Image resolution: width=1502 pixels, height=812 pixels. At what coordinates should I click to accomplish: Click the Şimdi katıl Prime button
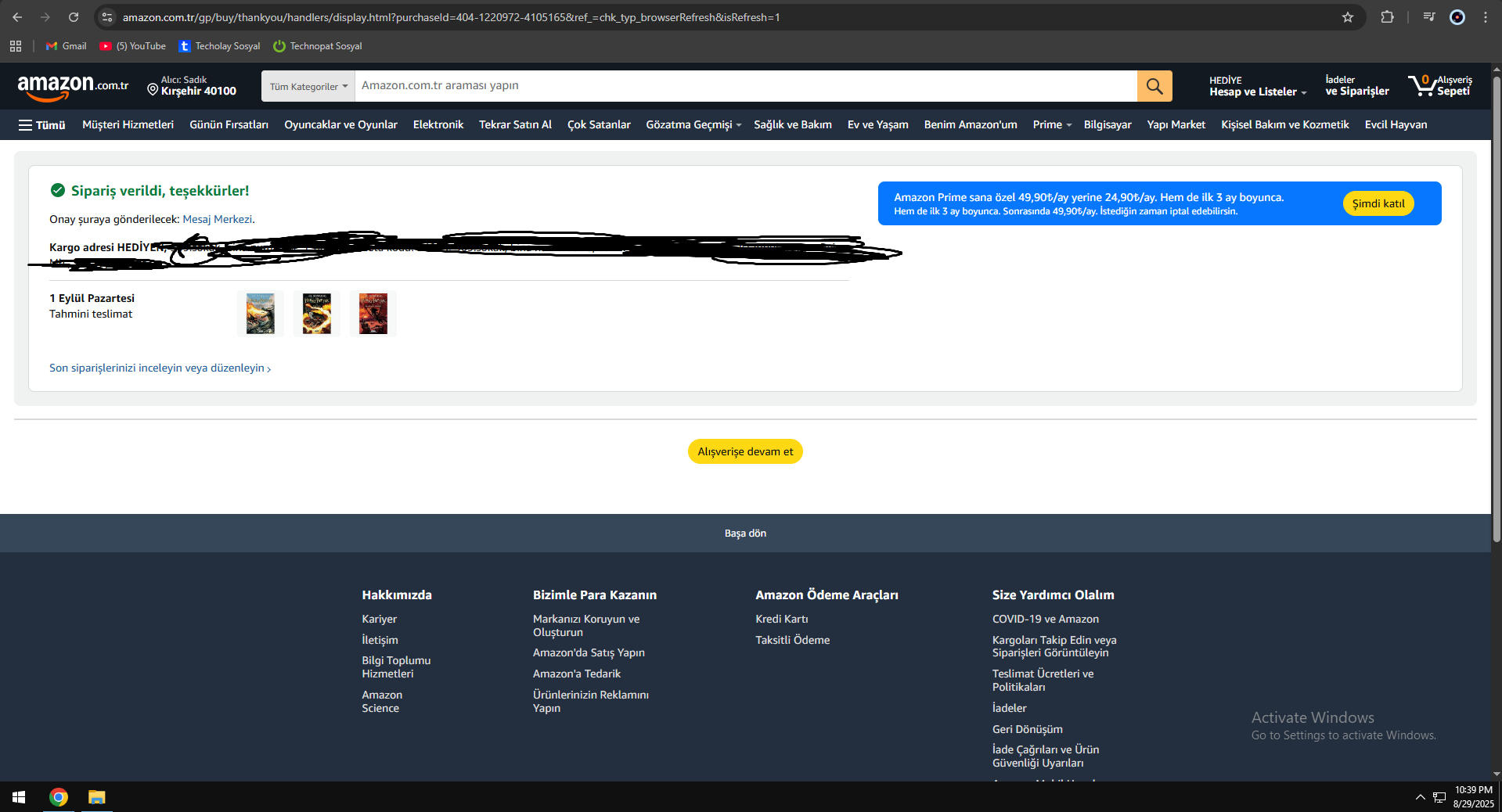(x=1378, y=203)
